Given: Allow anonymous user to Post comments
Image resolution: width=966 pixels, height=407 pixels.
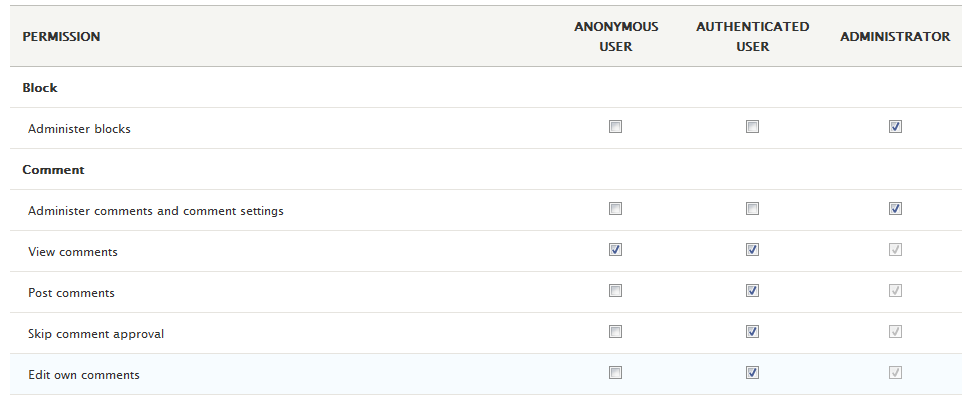Looking at the screenshot, I should tap(615, 291).
